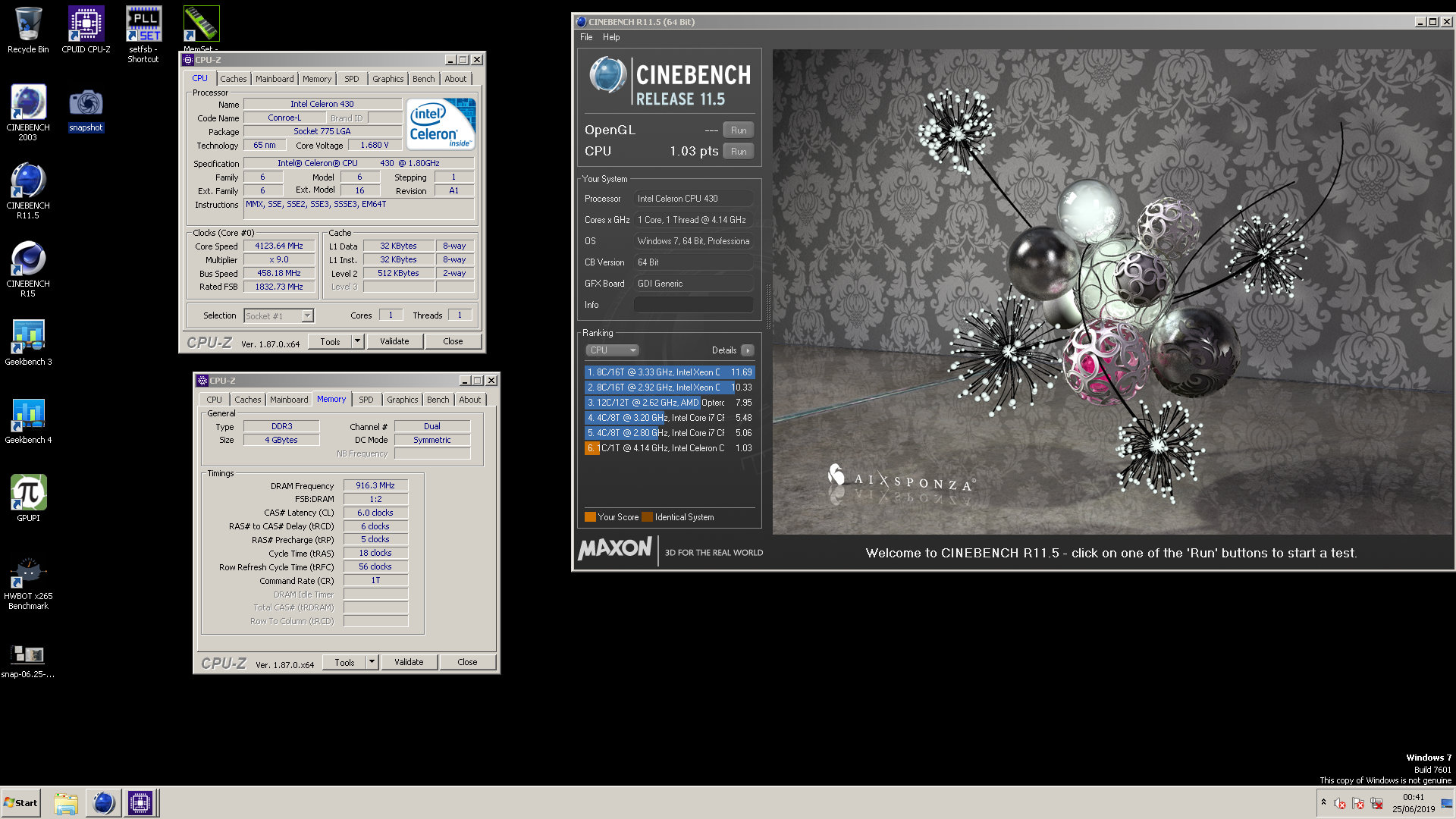Open Graphics tab in lower CPU-Z

(402, 400)
